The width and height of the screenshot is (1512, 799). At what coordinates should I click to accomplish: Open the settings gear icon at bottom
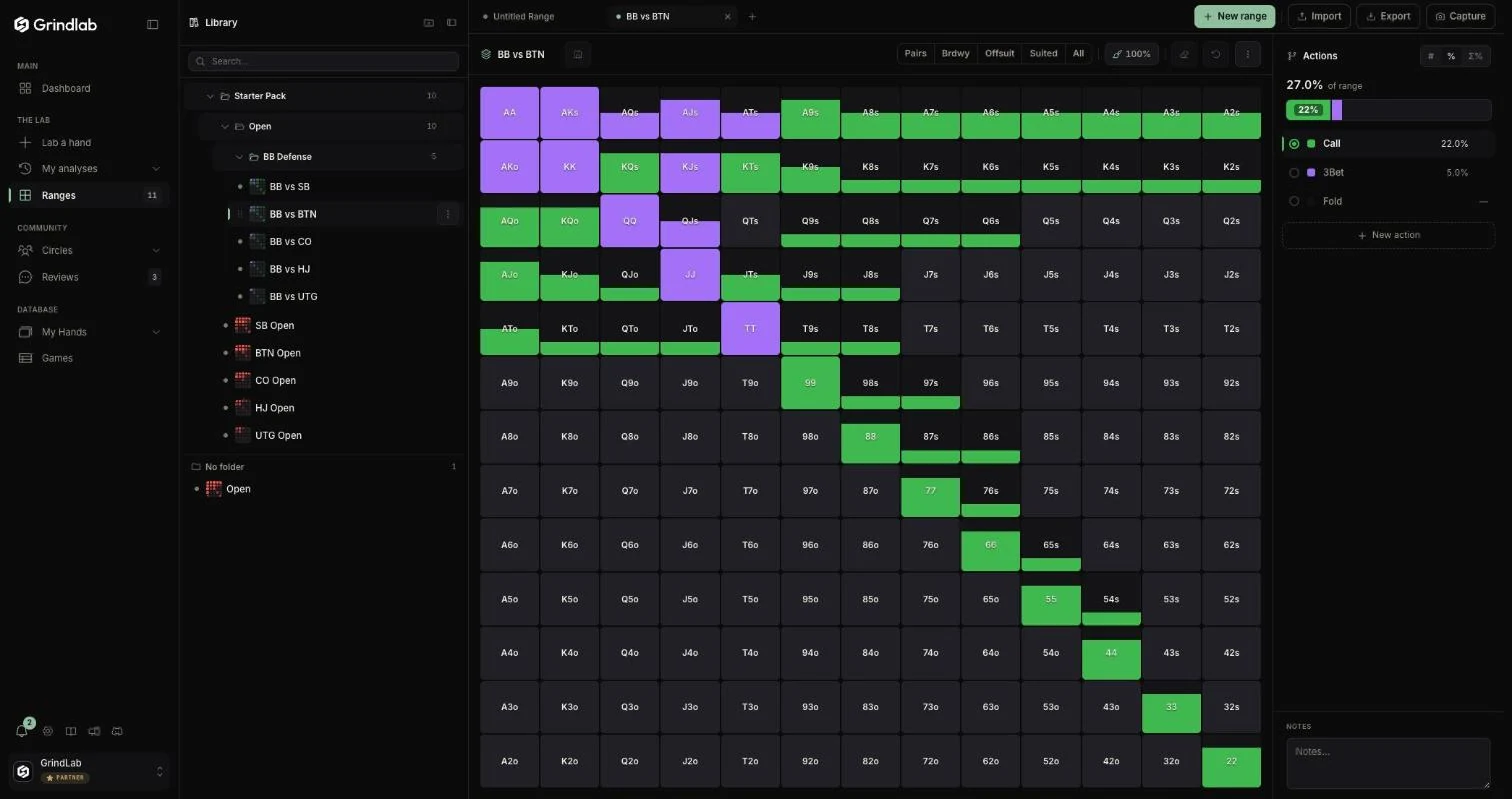pos(47,731)
